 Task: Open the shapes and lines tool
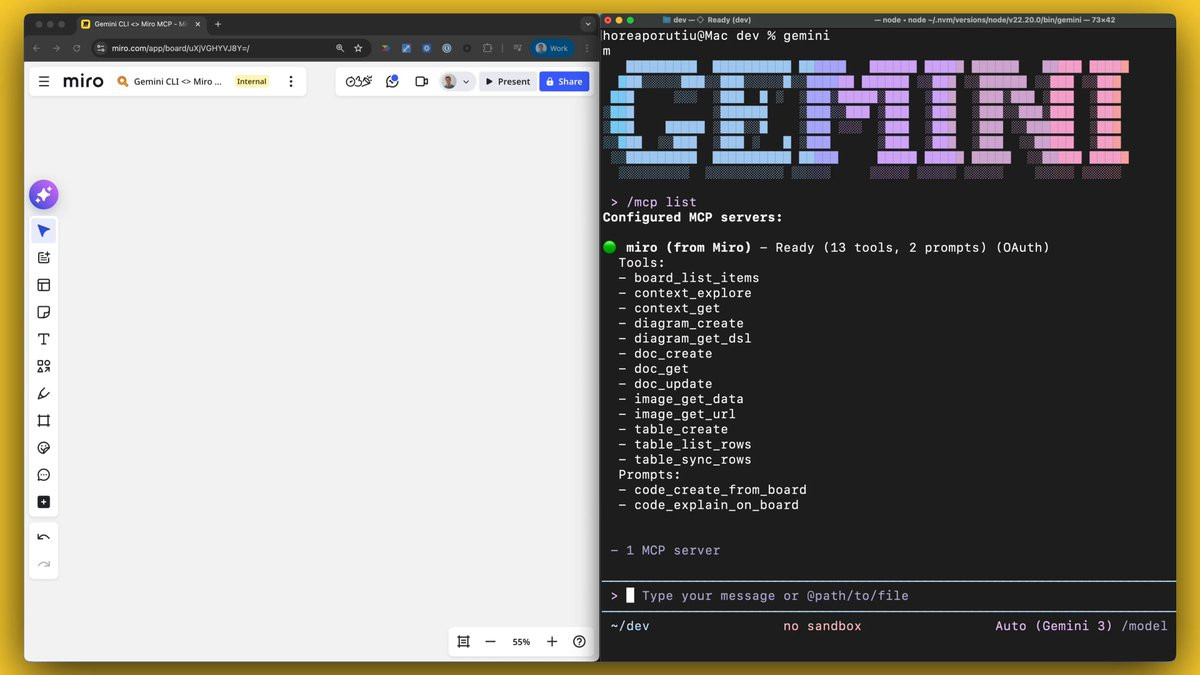pyautogui.click(x=44, y=367)
